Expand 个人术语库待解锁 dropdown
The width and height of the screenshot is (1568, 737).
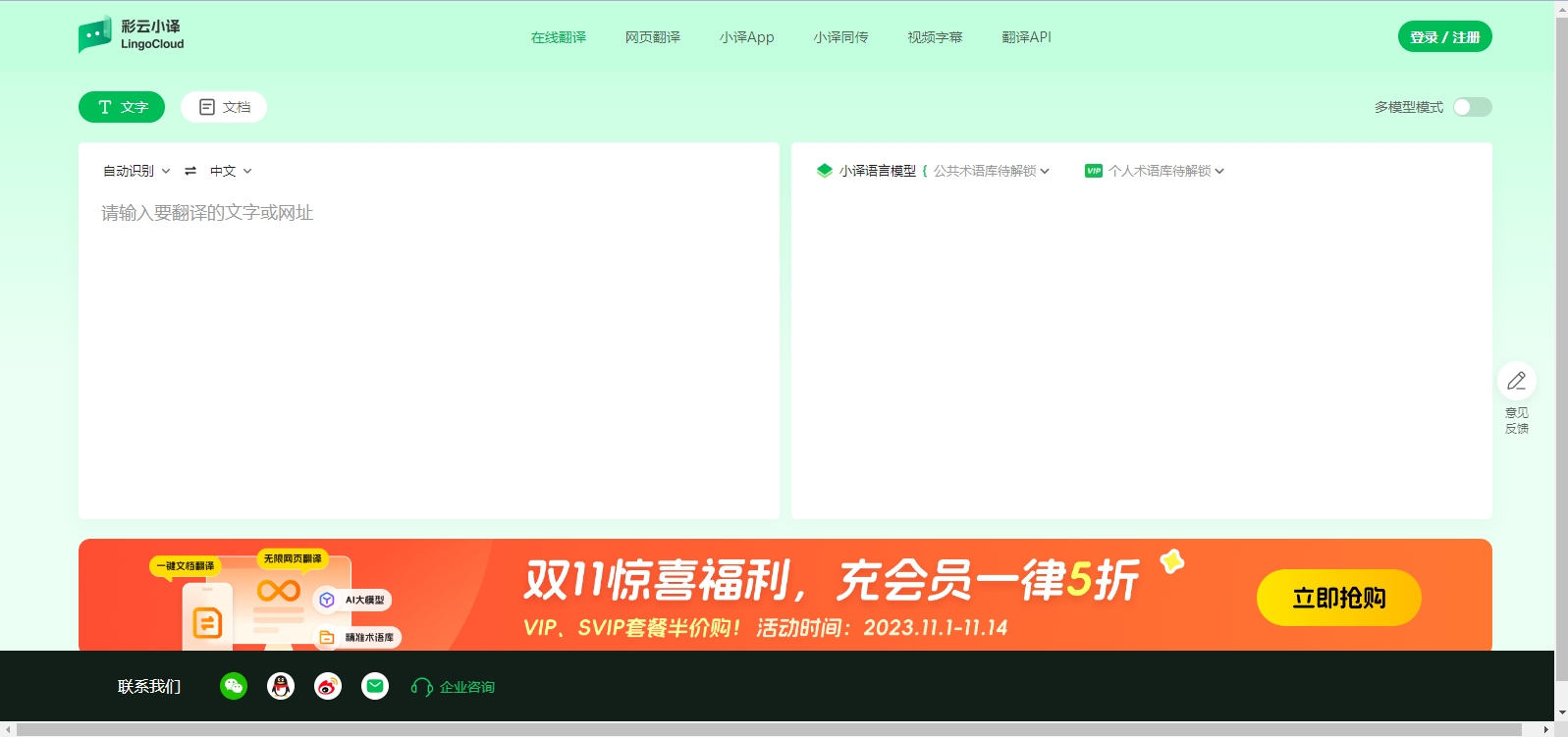click(x=1166, y=171)
